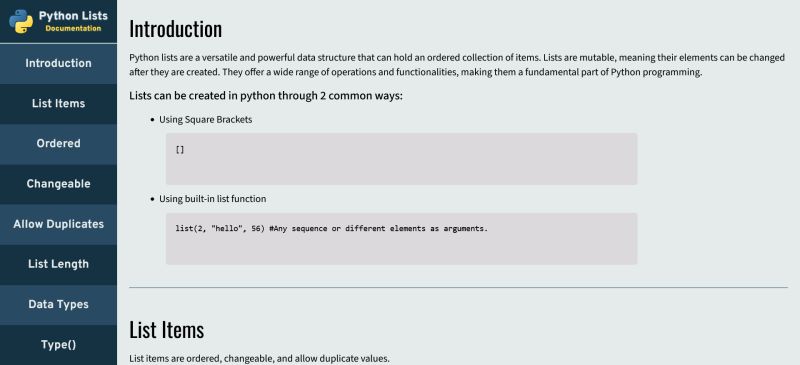
Task: Click the List Items section heading
Action: pyautogui.click(x=166, y=330)
